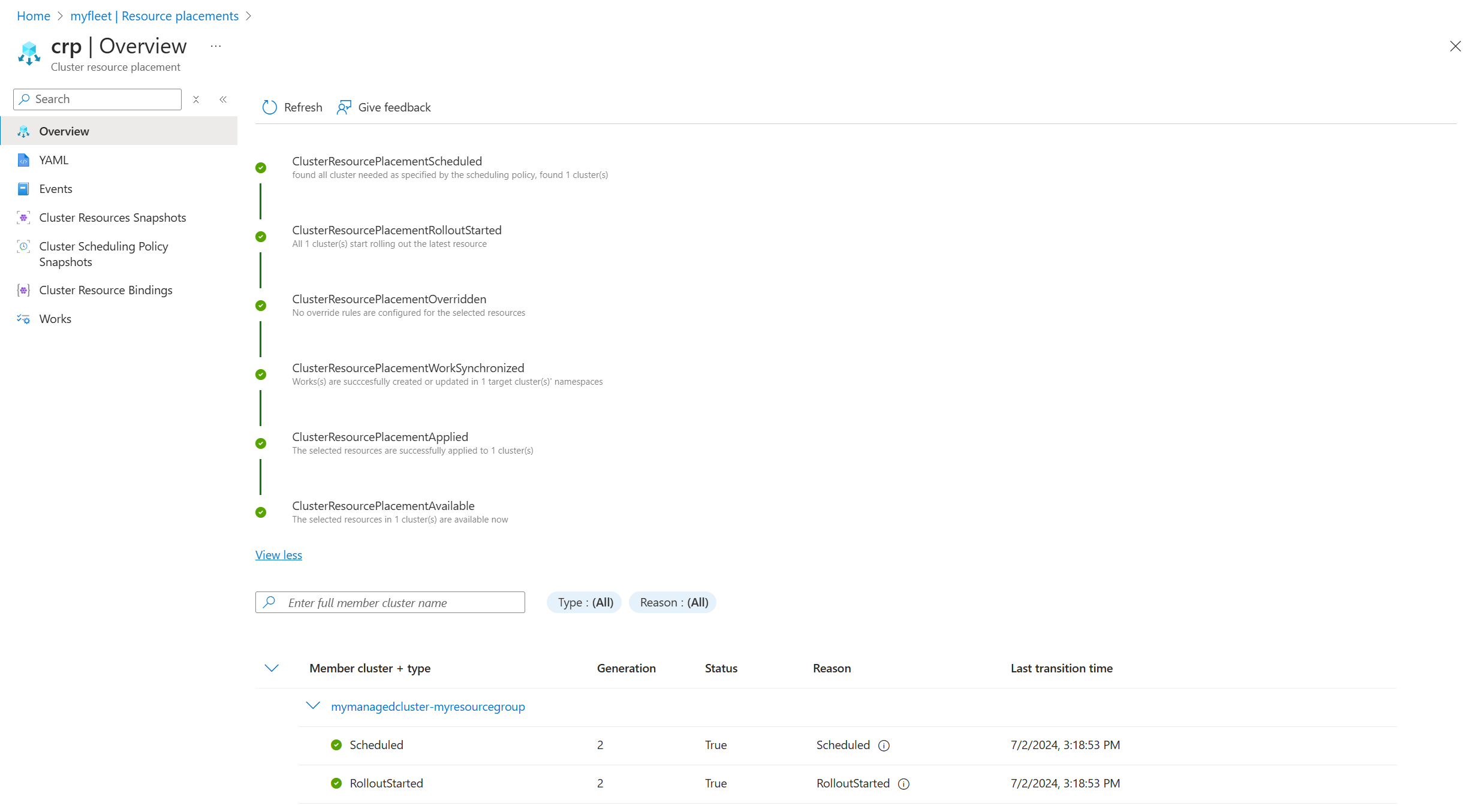1467x812 pixels.
Task: Open Cluster Resource Bindings page
Action: pyautogui.click(x=106, y=290)
